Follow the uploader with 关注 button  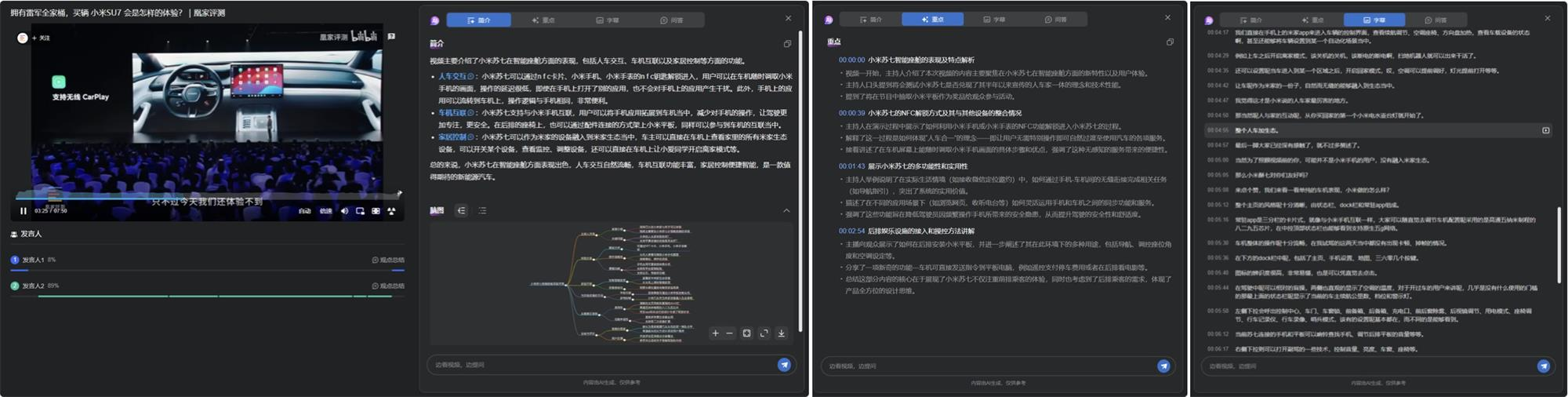click(41, 38)
